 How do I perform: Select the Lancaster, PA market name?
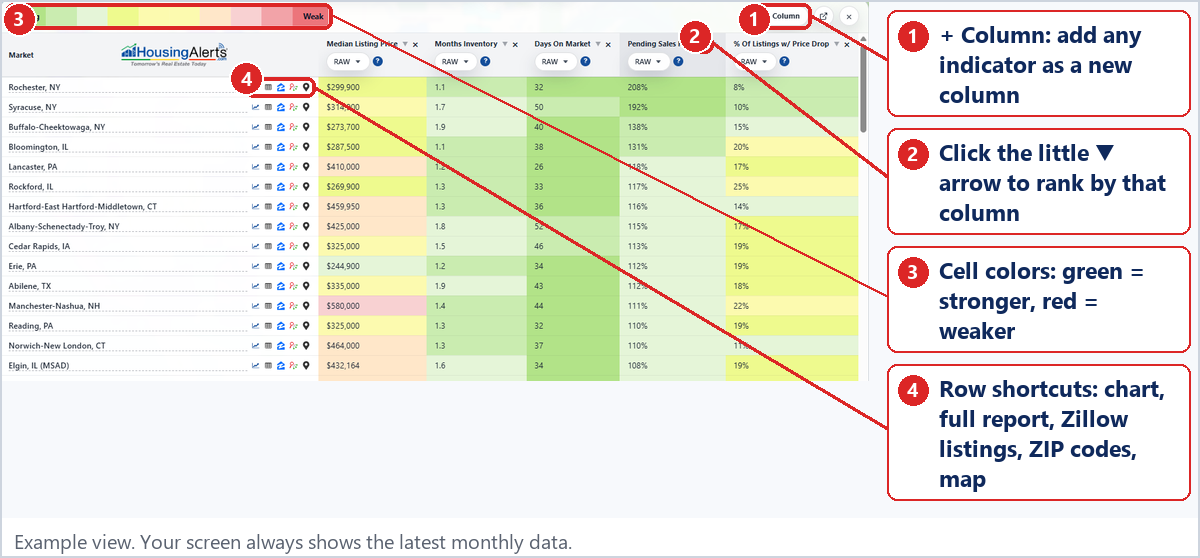point(33,167)
